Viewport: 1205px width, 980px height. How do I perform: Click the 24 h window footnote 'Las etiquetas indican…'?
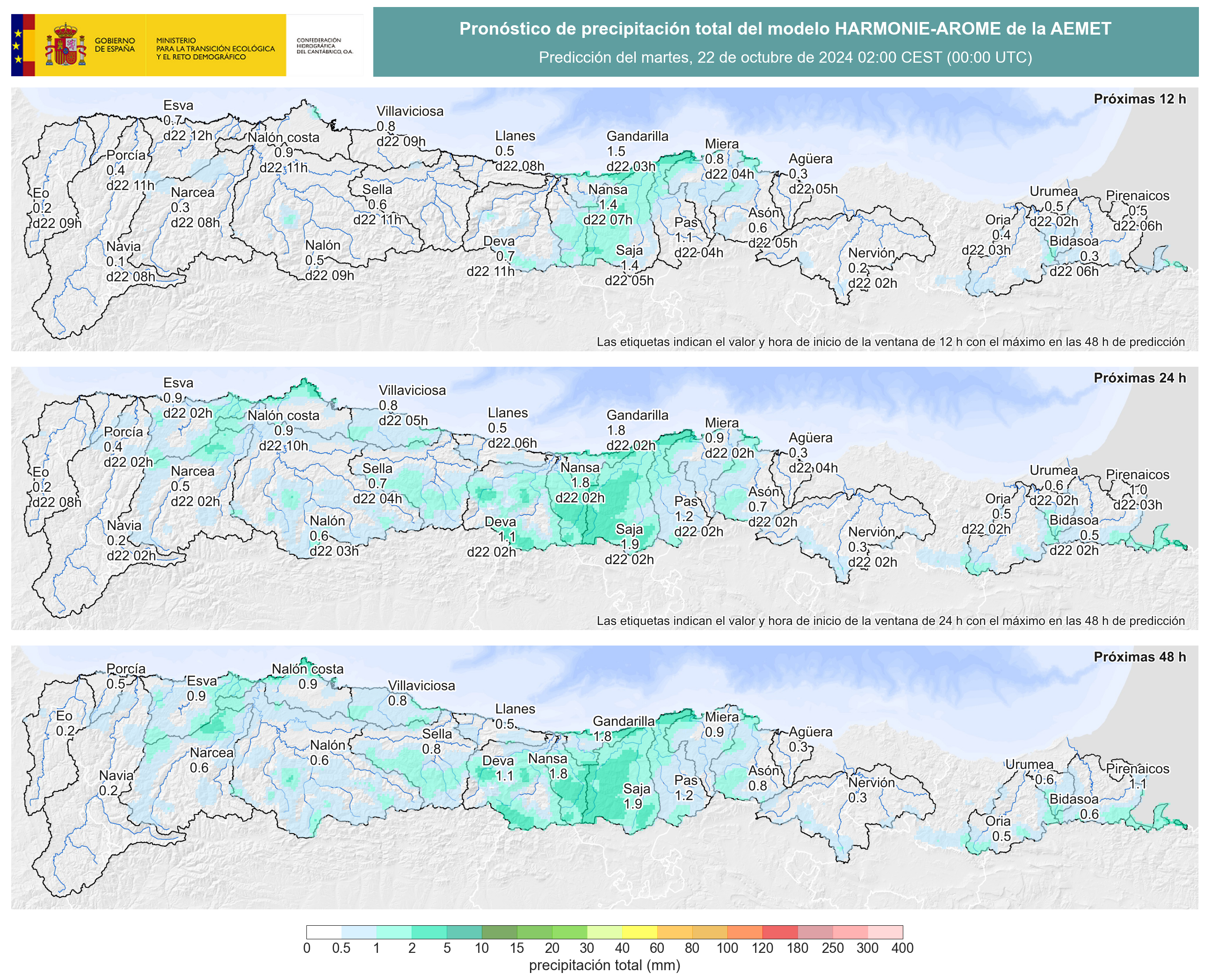tap(891, 621)
